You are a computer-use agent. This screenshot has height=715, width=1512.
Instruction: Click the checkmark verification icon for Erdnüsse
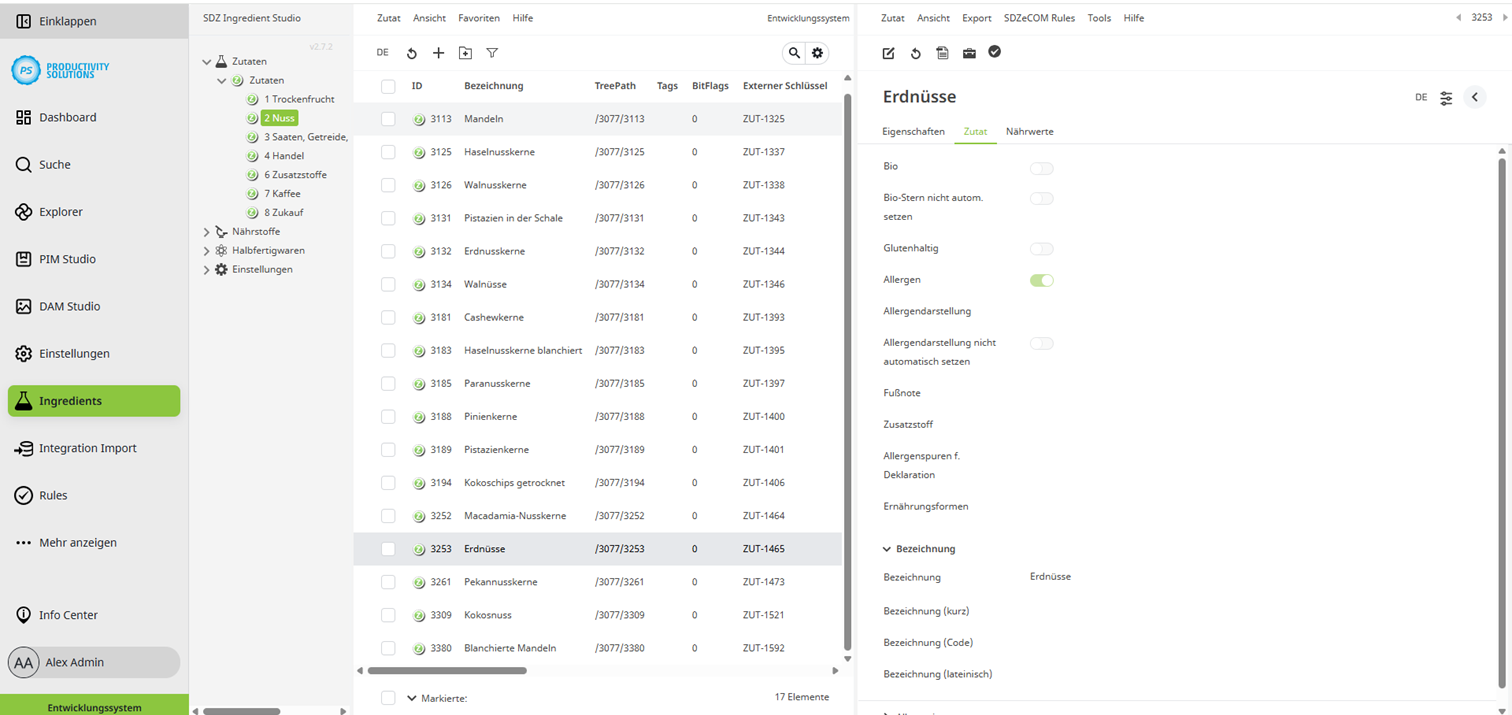pyautogui.click(x=994, y=54)
